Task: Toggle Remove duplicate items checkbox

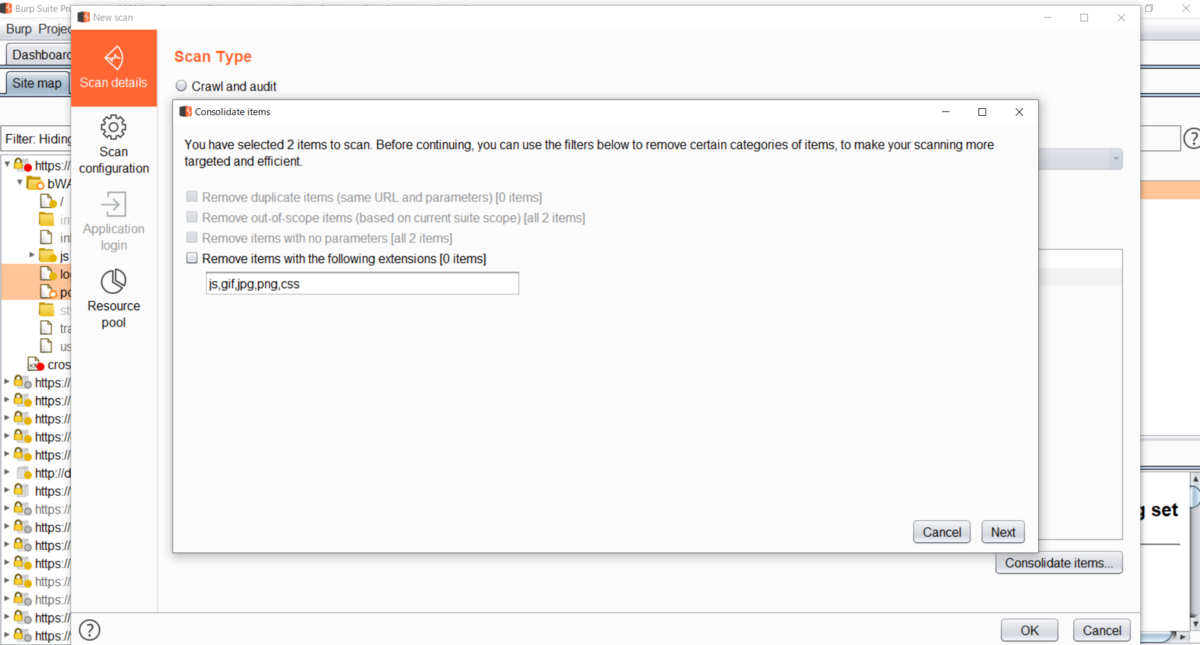Action: (192, 197)
